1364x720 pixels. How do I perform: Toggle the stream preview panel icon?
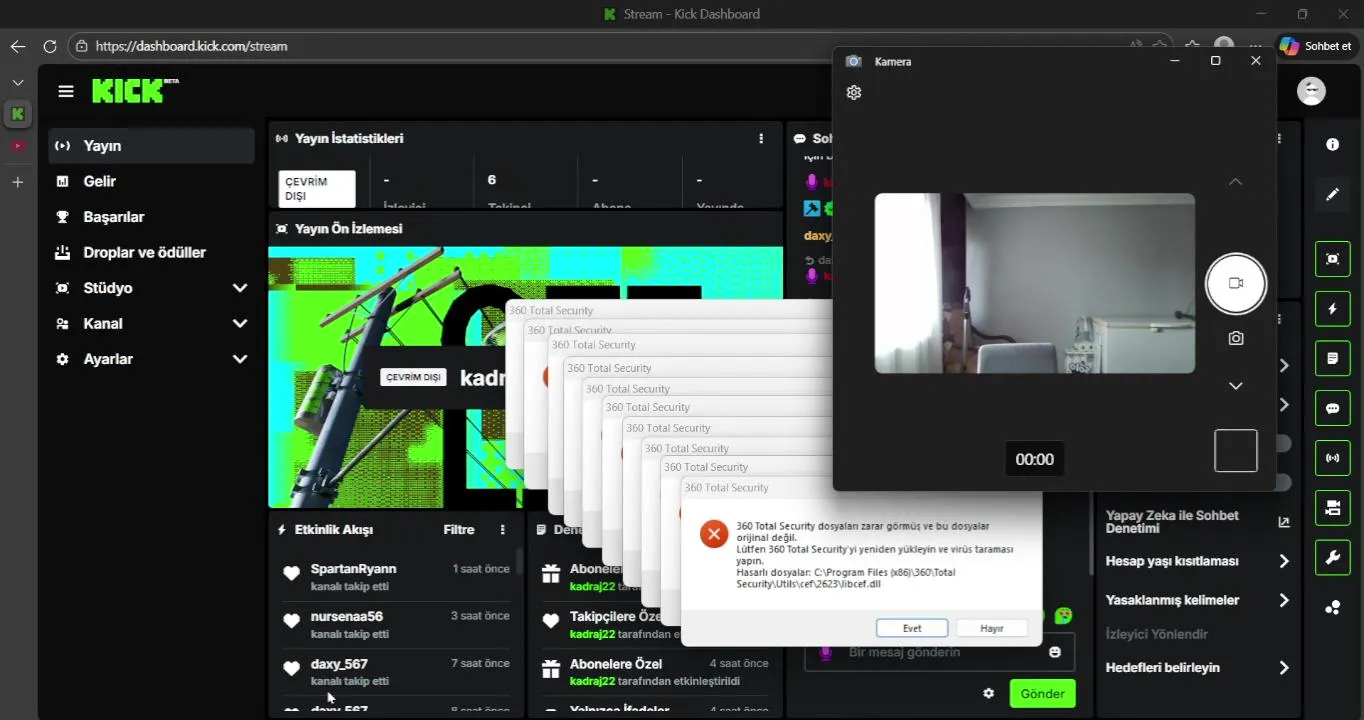(x=1332, y=259)
